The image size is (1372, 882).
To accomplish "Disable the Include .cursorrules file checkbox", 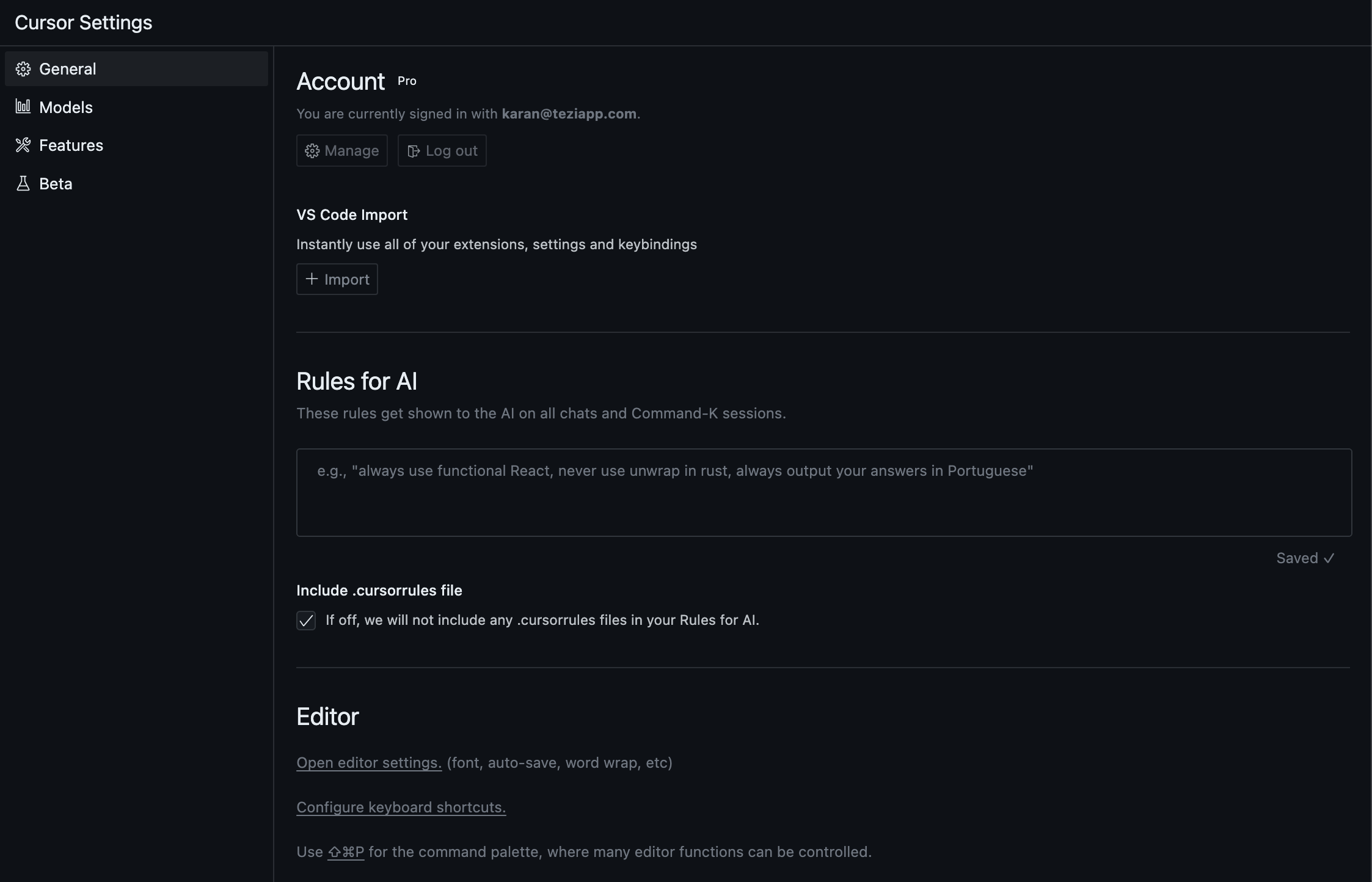I will 306,621.
